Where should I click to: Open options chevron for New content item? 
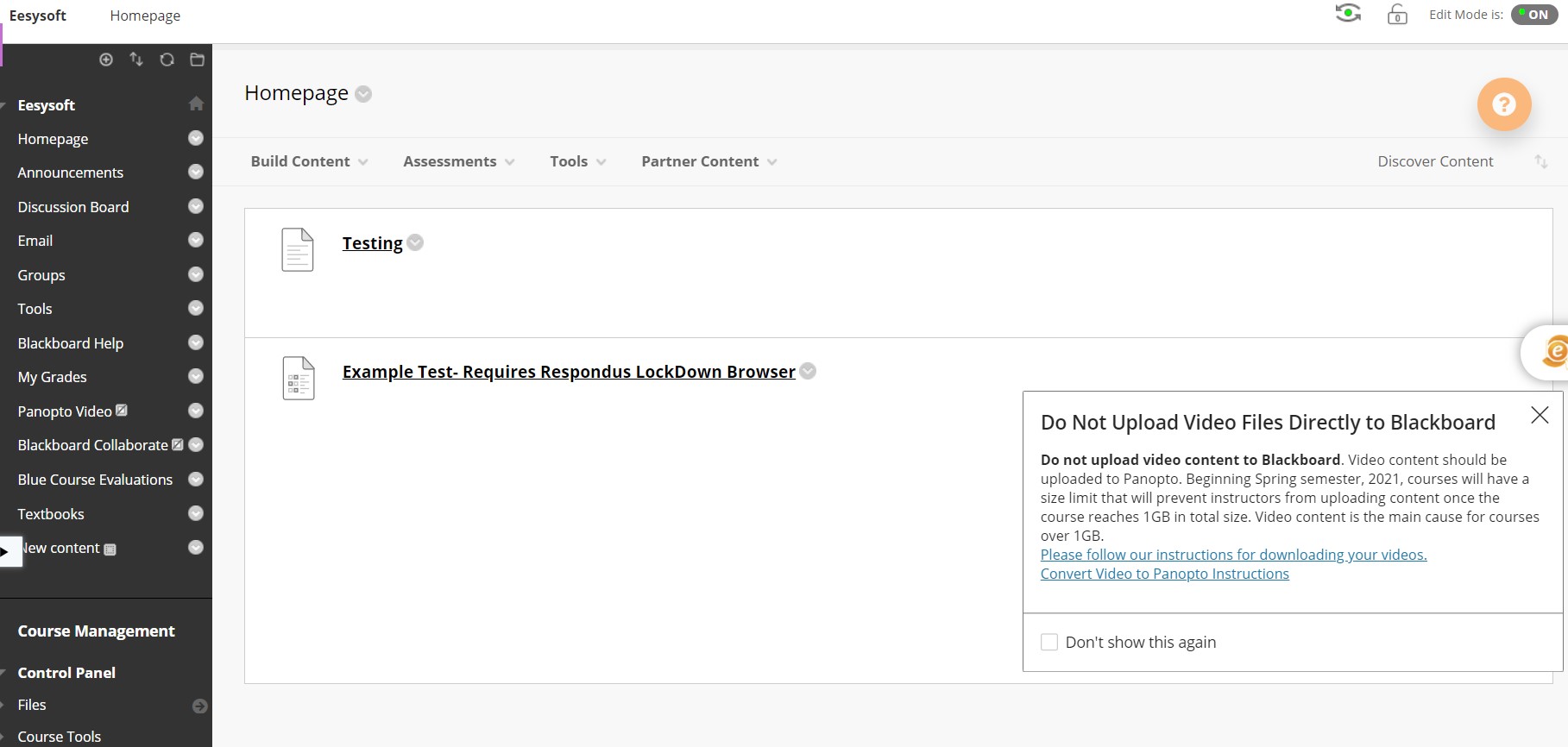coord(196,547)
